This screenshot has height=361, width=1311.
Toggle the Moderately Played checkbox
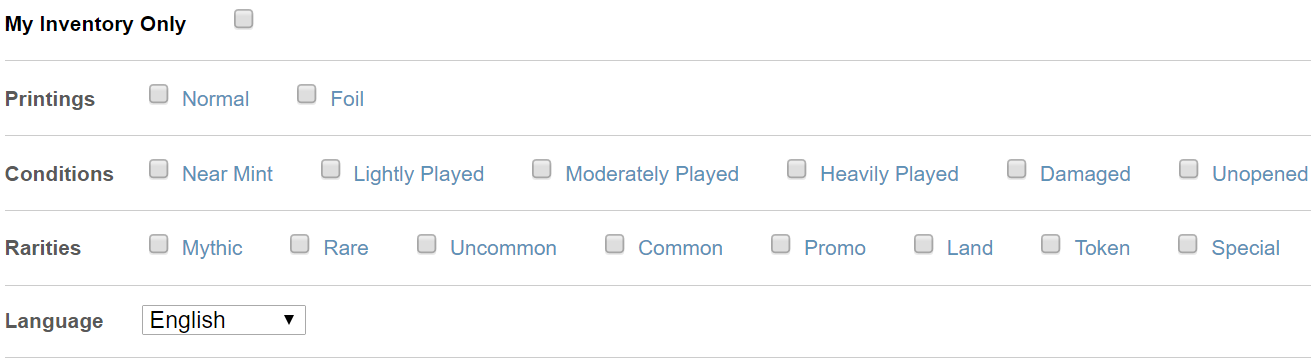[x=542, y=169]
